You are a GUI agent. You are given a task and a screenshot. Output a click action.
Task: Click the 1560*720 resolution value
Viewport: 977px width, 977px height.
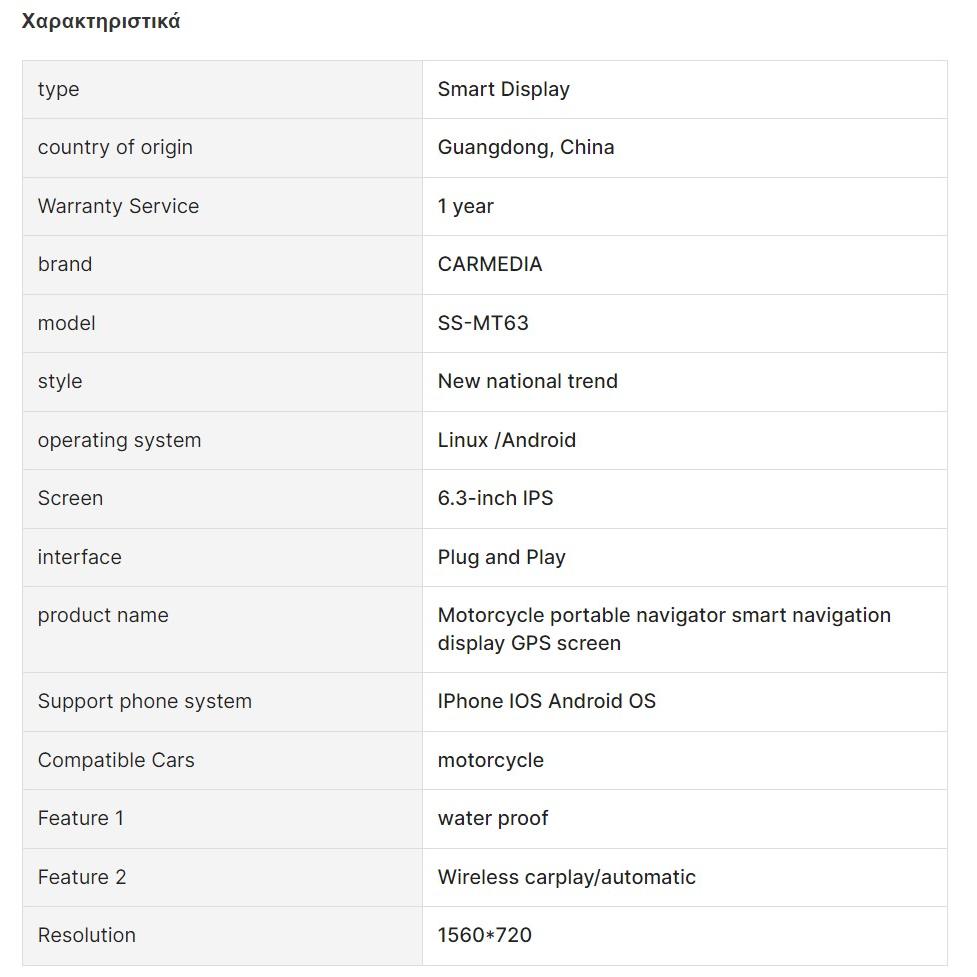(484, 935)
